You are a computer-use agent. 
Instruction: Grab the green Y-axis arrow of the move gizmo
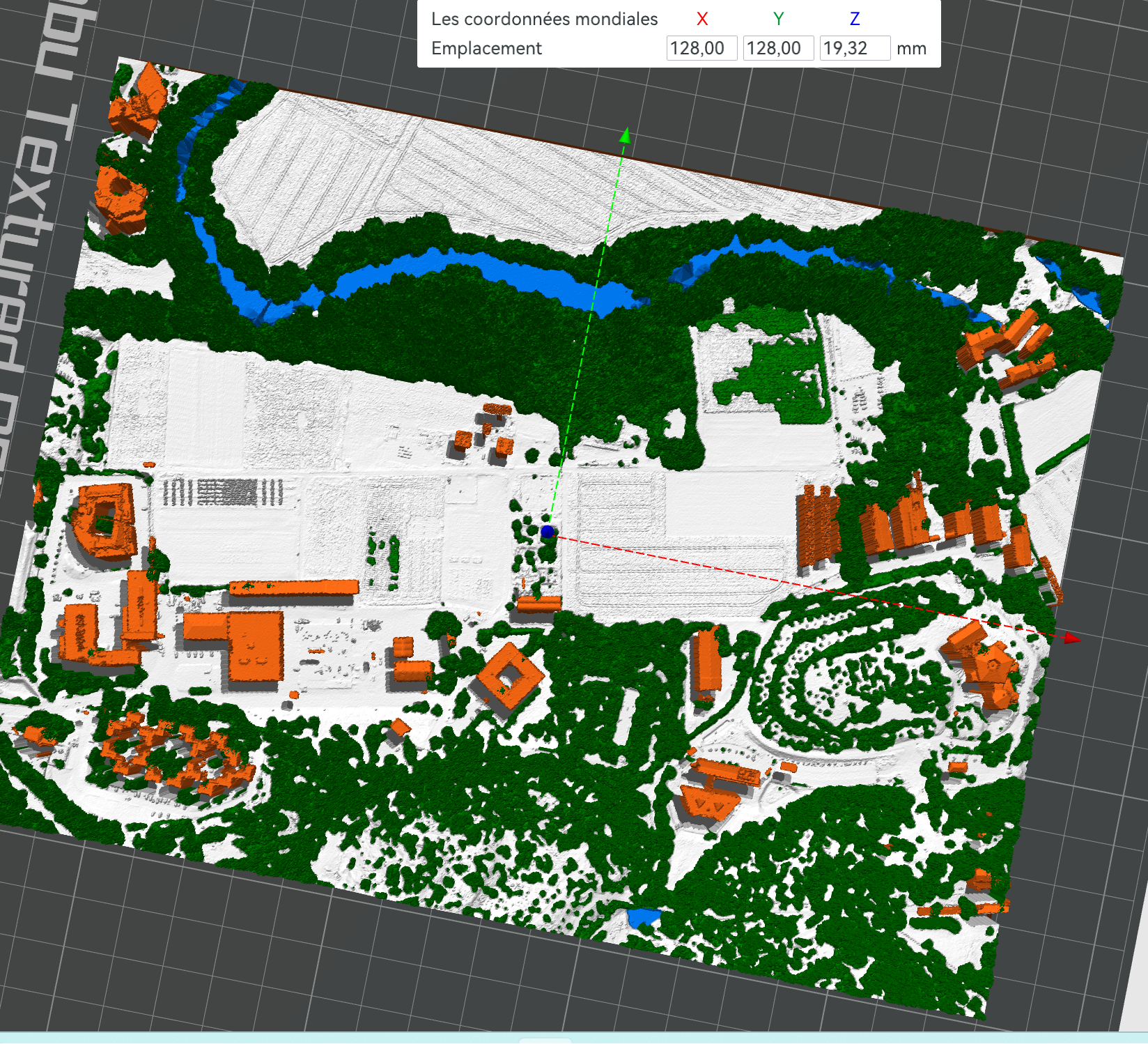[x=625, y=135]
